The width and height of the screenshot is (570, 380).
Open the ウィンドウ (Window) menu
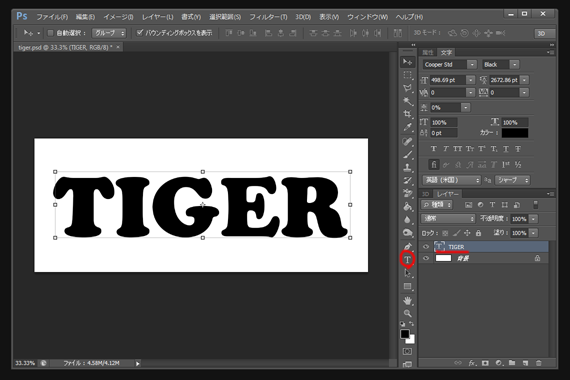pyautogui.click(x=367, y=17)
